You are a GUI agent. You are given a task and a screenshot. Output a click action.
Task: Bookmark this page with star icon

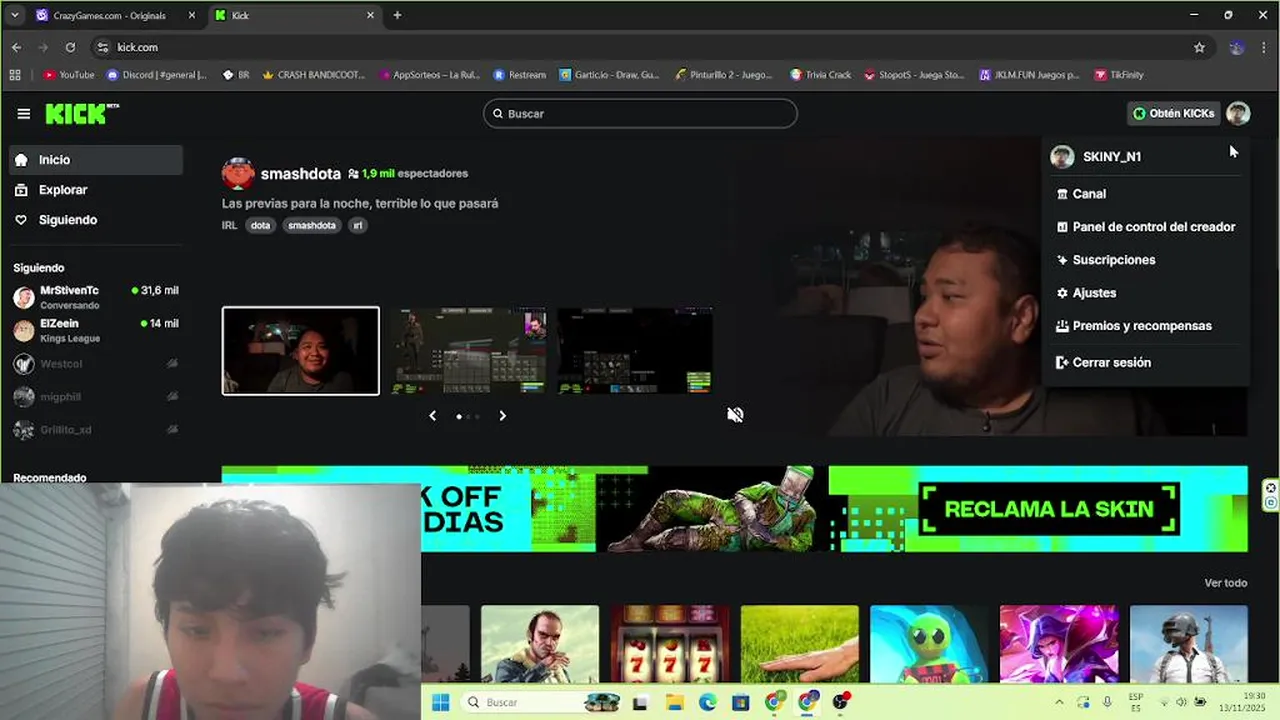(x=1199, y=47)
